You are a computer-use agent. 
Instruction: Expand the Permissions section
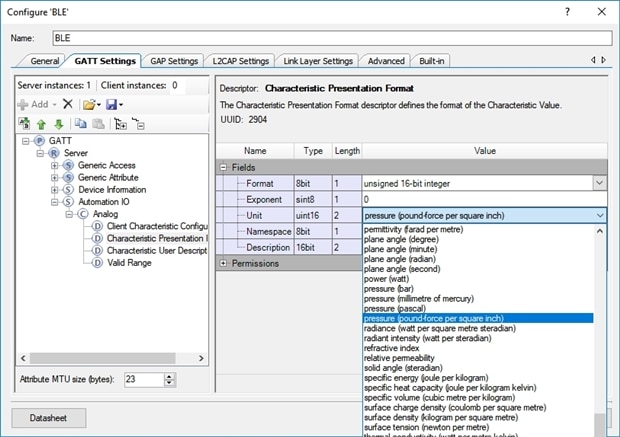[223, 264]
